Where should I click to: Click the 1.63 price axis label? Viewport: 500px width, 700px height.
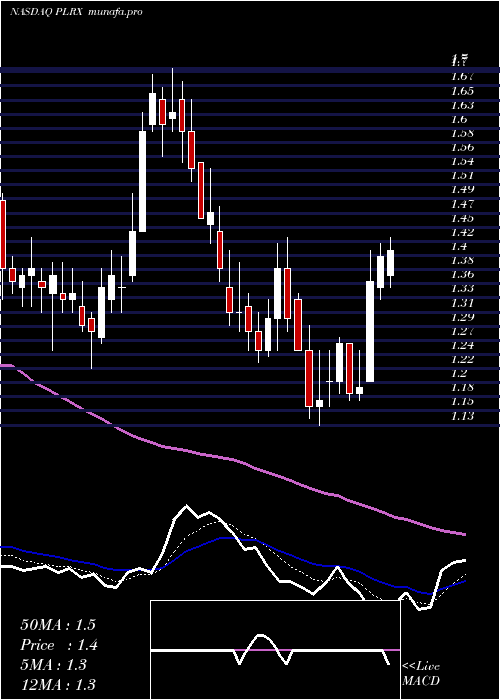[x=462, y=105]
